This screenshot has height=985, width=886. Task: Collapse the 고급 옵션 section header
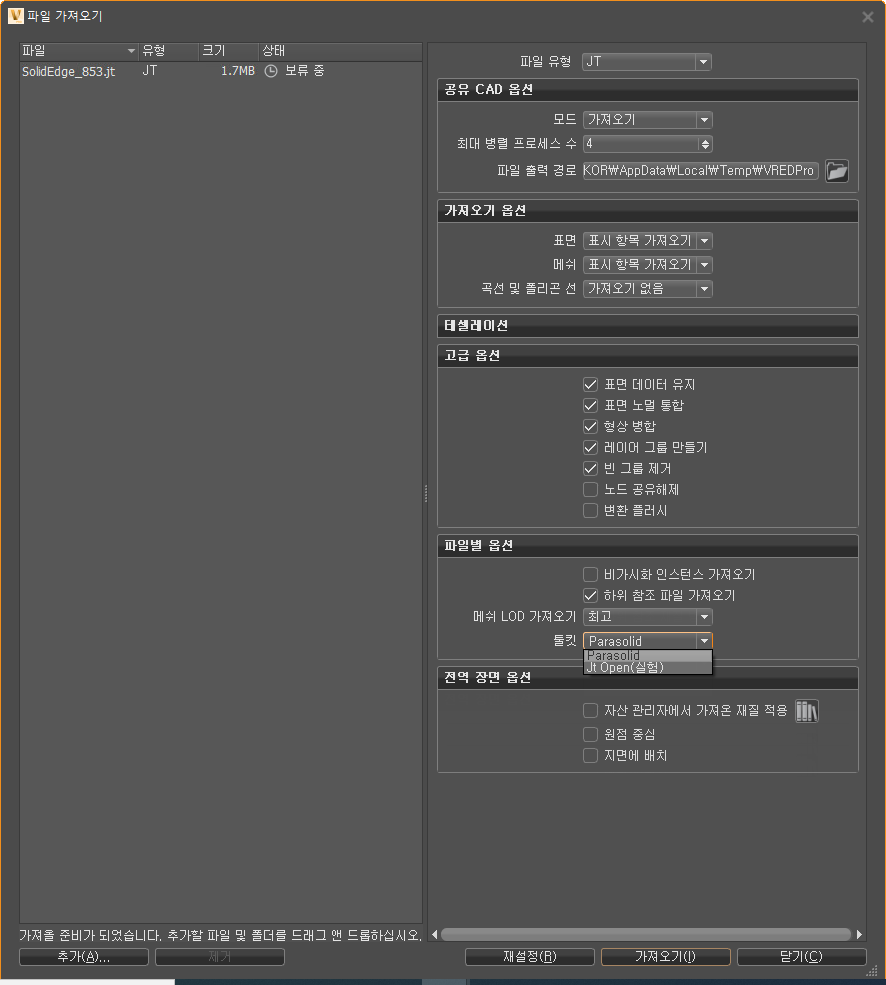pos(647,356)
